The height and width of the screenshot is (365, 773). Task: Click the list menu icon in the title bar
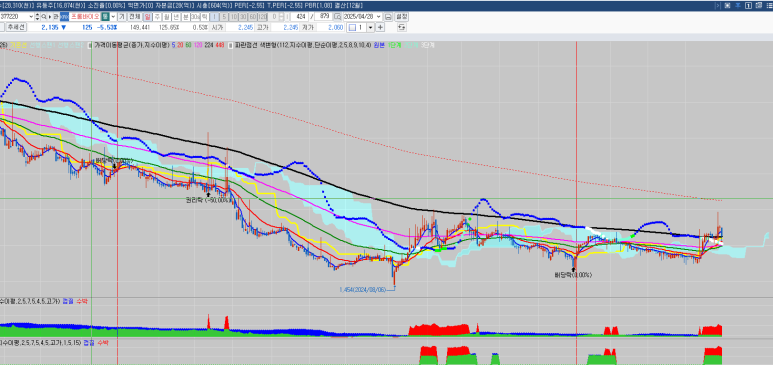tap(769, 5)
